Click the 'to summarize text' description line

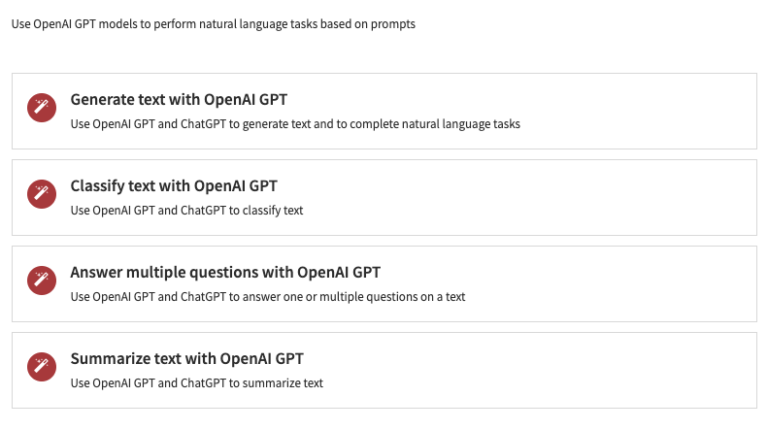(x=196, y=383)
